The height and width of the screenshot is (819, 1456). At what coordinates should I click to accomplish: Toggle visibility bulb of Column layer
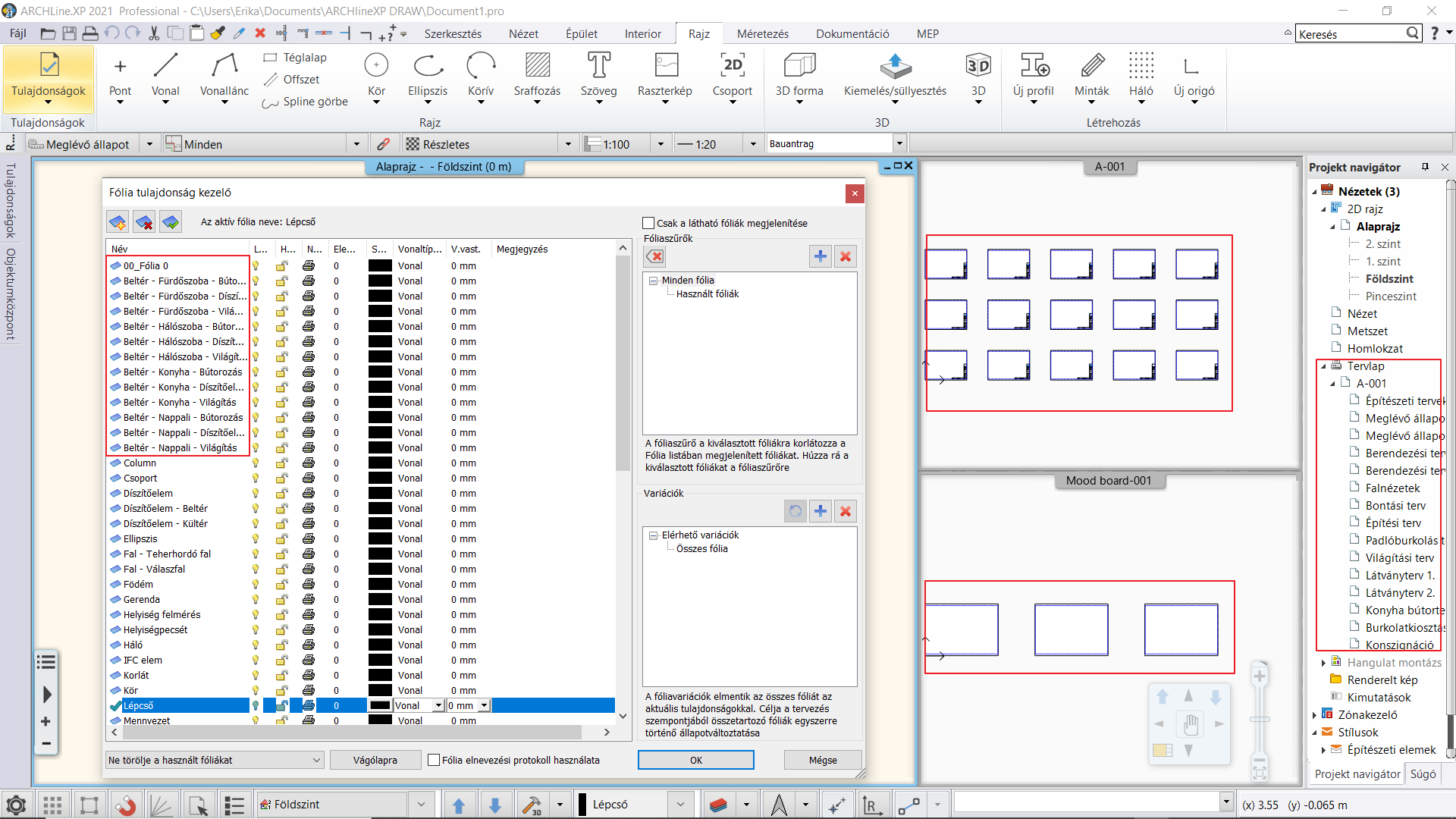pos(256,463)
